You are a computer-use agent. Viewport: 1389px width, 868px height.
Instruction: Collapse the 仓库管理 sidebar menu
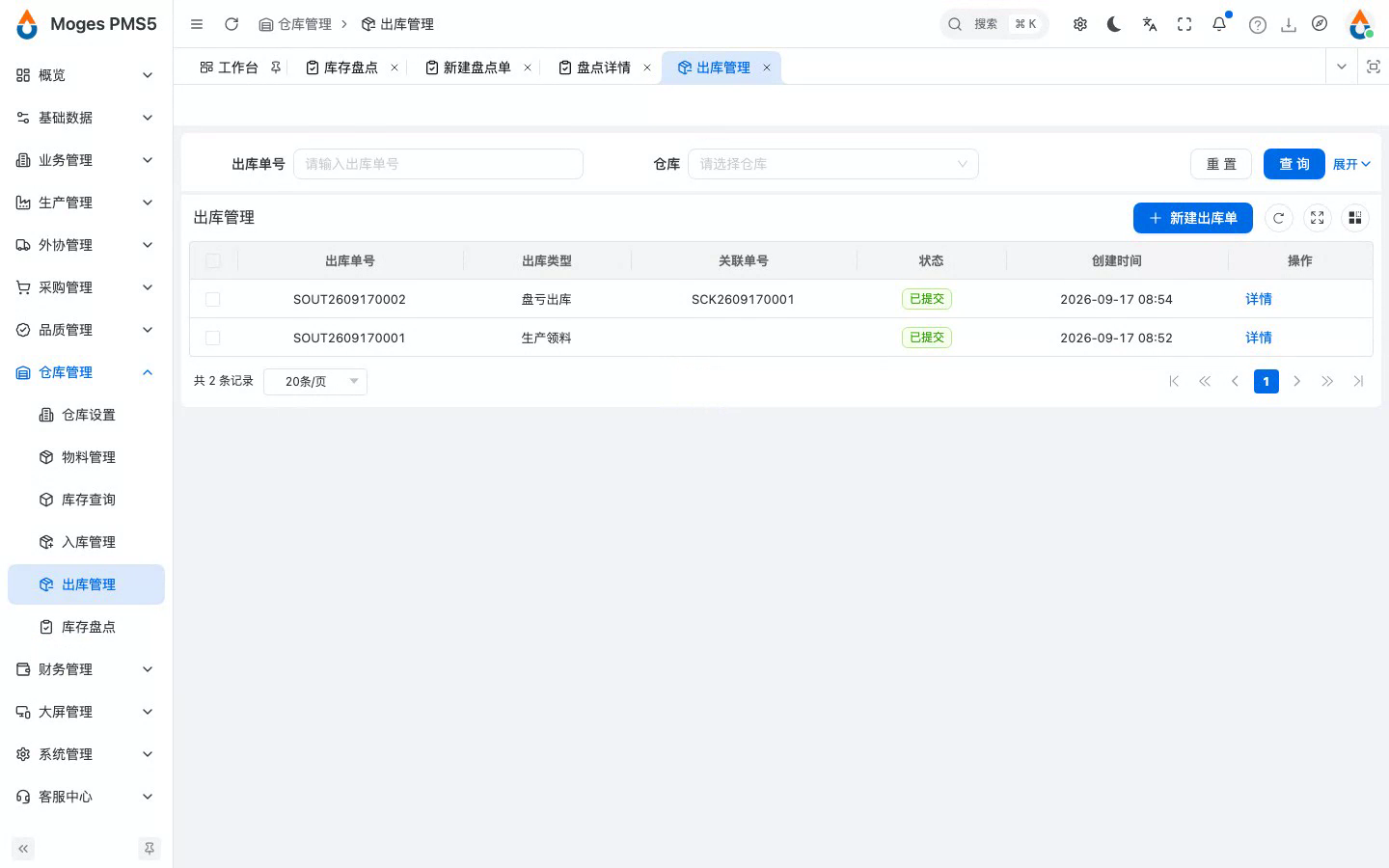click(86, 372)
